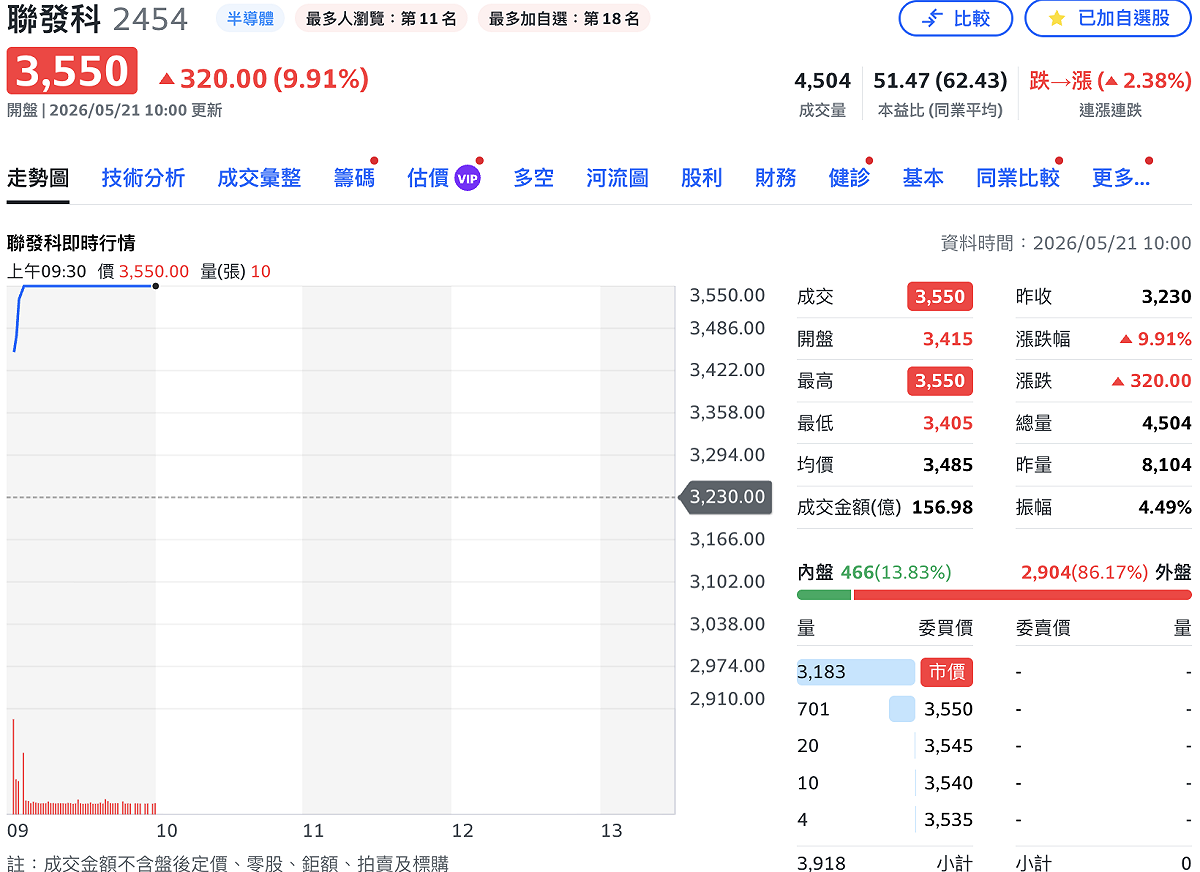Click the large 3,550 price badge
This screenshot has height=872, width=1200.
(72, 71)
